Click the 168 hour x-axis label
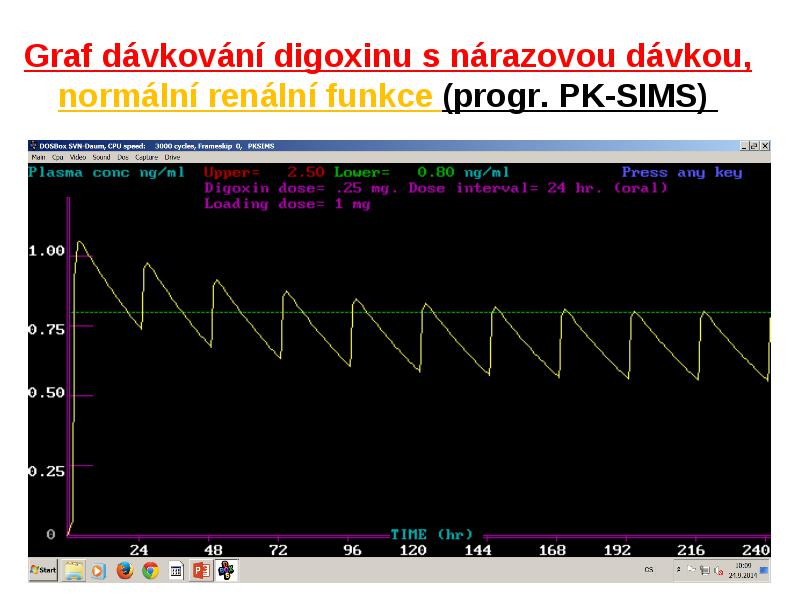 [x=552, y=551]
